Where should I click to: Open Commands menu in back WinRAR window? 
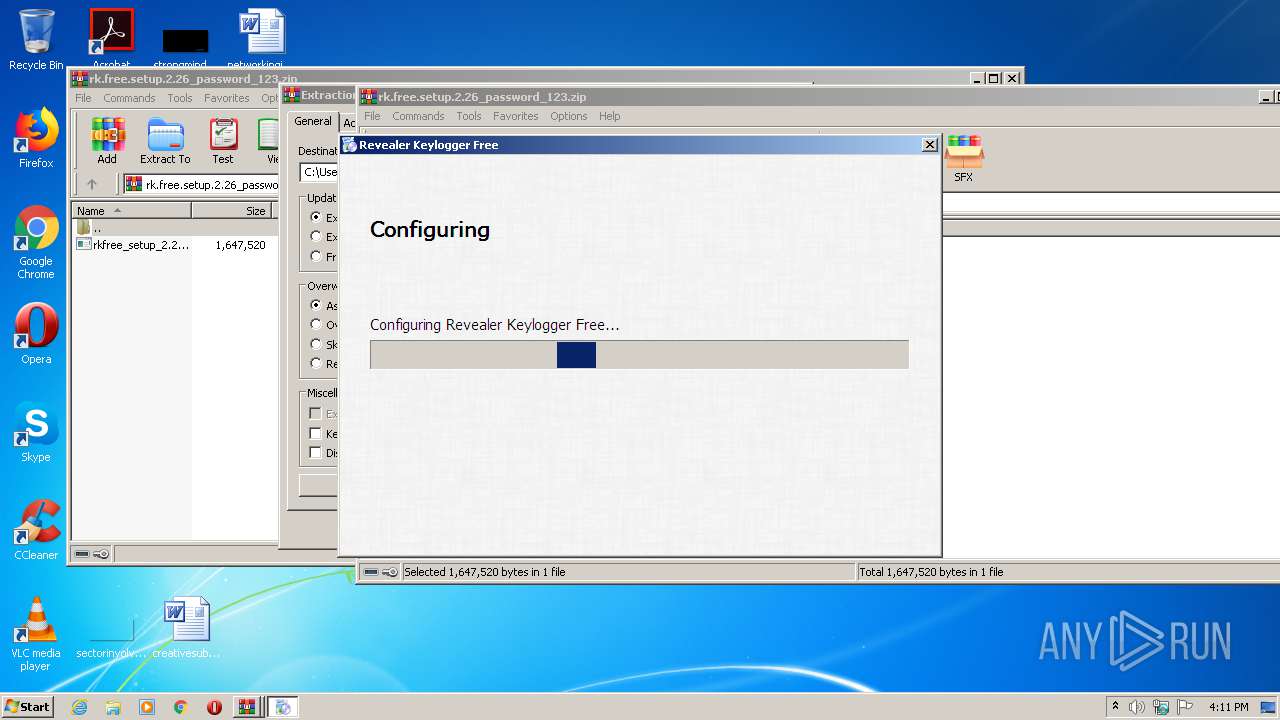(129, 98)
